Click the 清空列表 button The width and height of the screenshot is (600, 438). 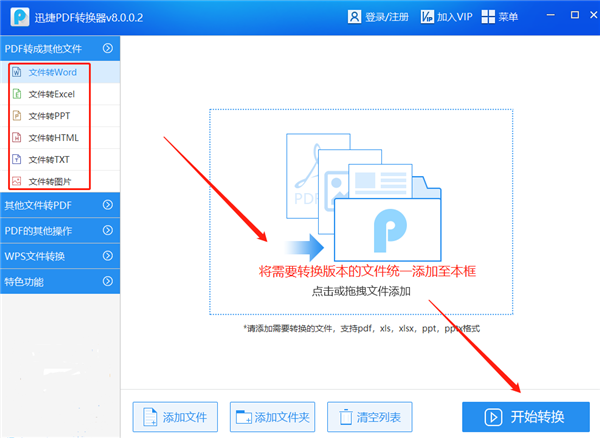tap(370, 417)
